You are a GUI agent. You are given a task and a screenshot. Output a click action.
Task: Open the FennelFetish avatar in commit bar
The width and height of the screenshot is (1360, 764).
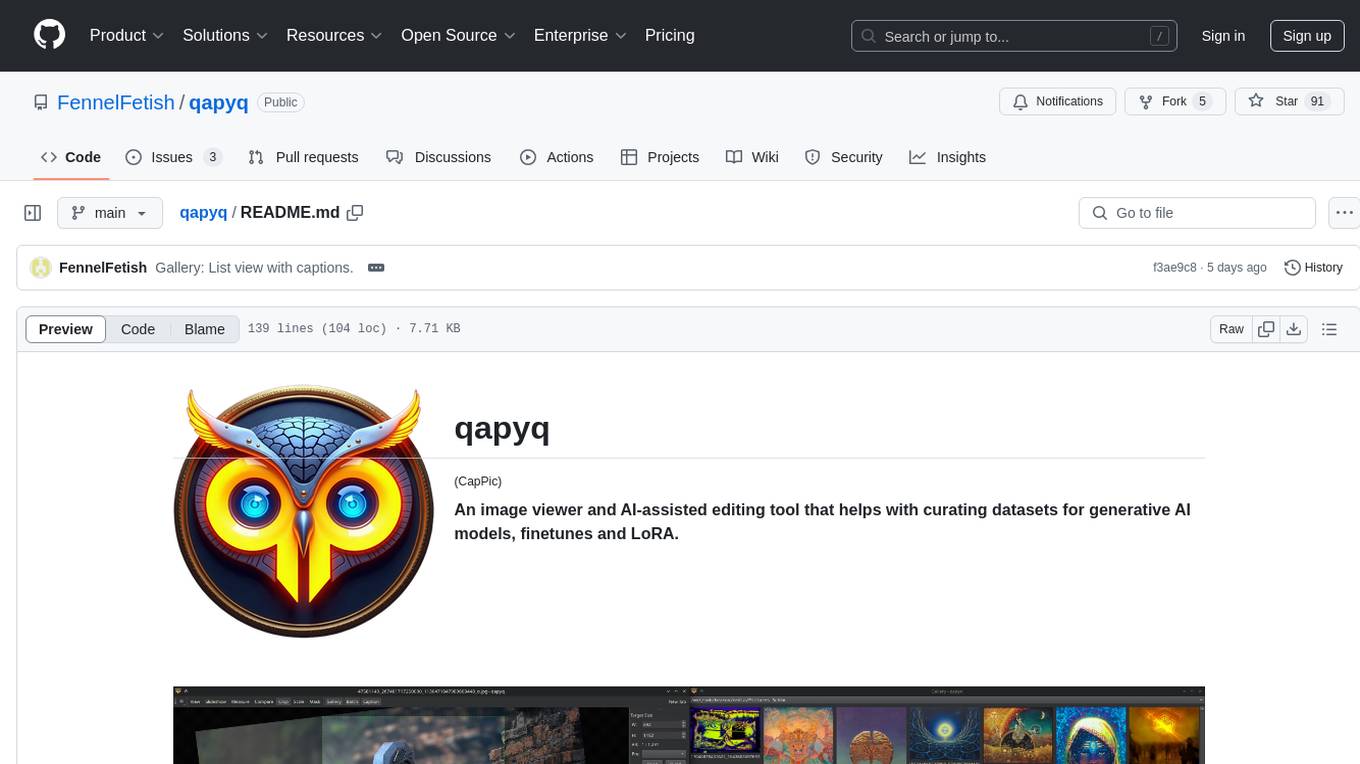click(41, 268)
